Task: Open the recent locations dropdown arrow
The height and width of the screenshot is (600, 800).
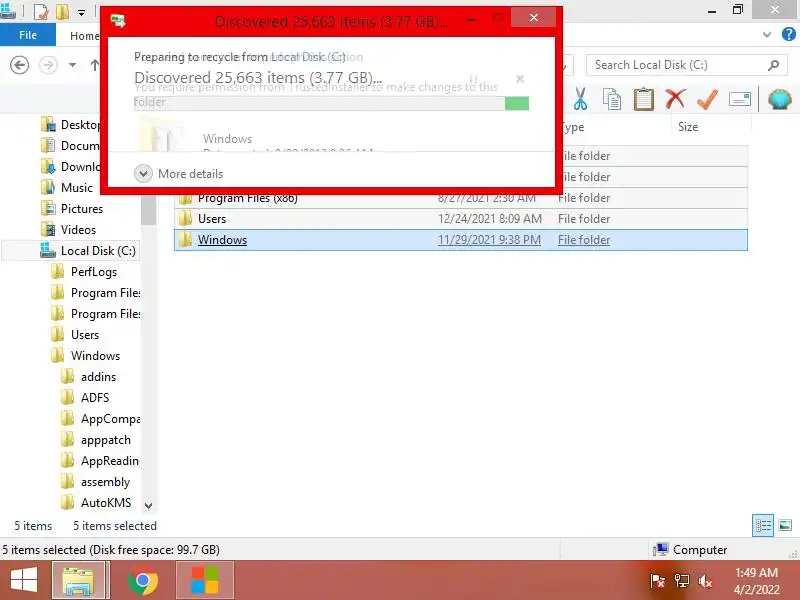Action: pyautogui.click(x=72, y=65)
